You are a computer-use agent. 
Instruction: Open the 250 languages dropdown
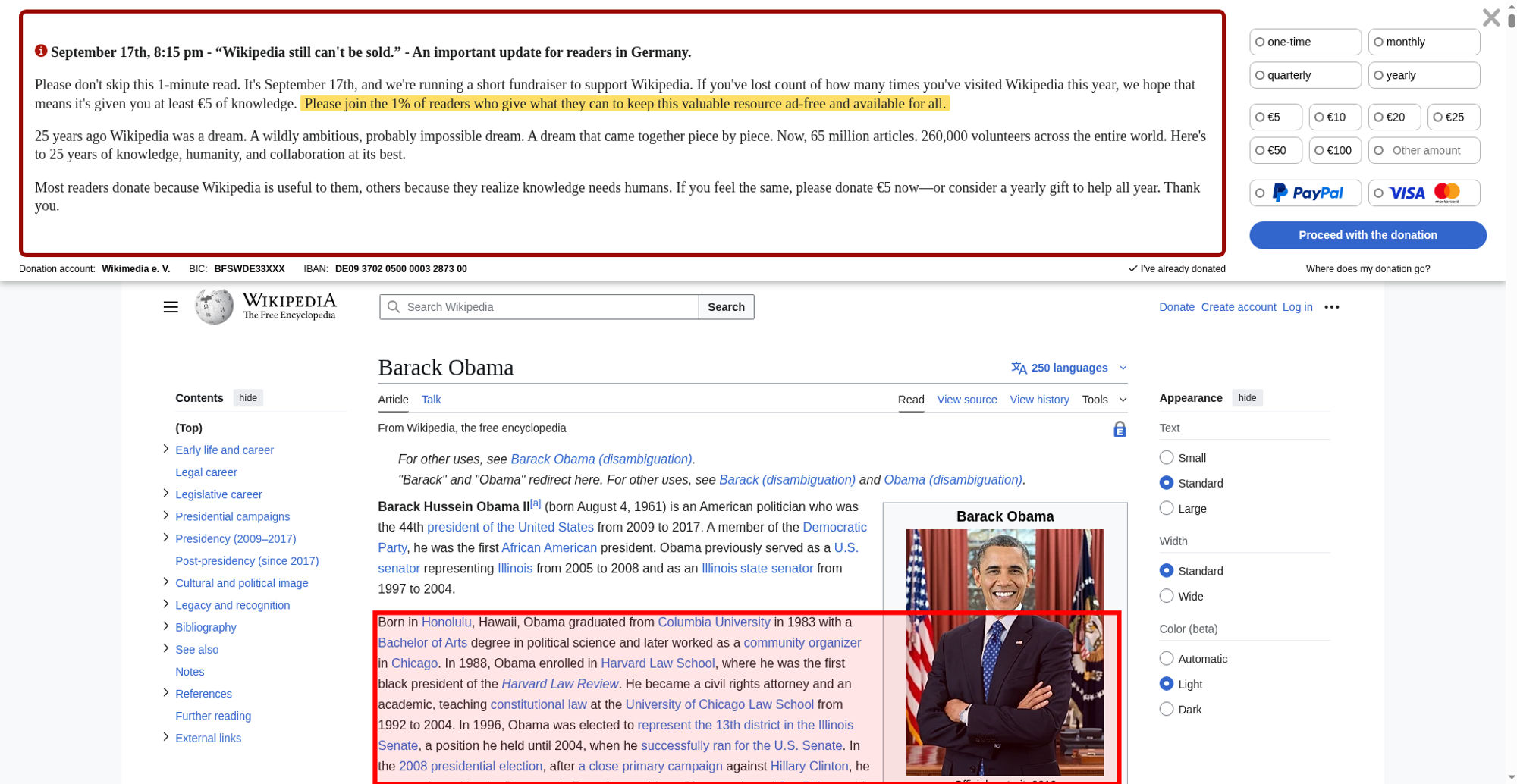pos(1069,368)
